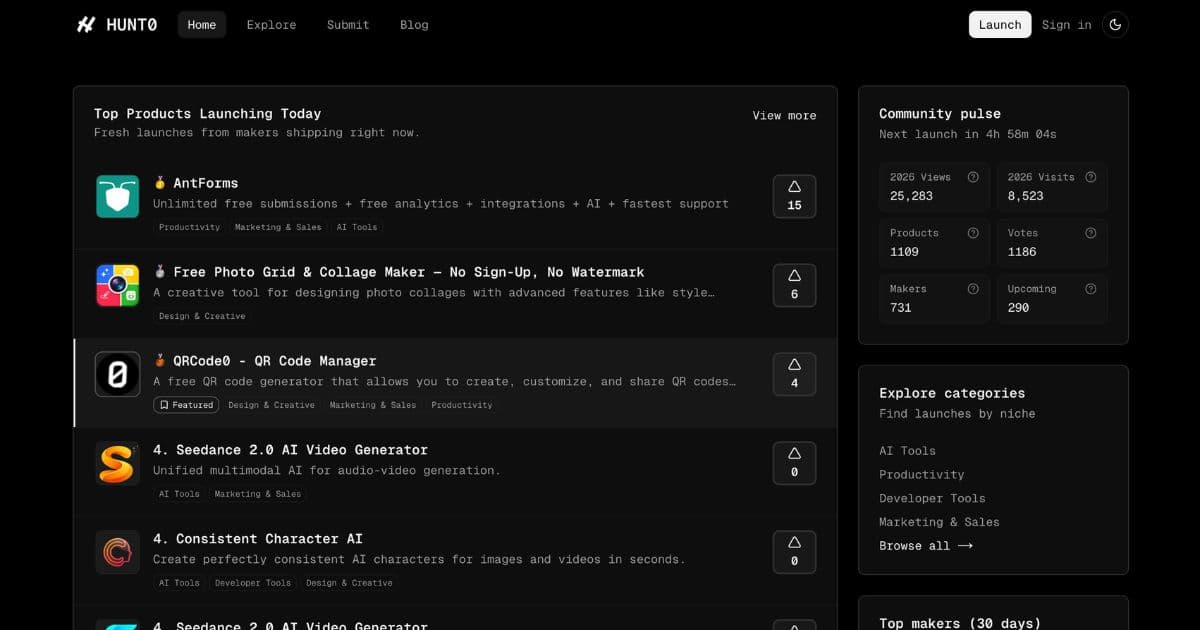Viewport: 1200px width, 630px height.
Task: Upvote QRCode0 - QR Code Manager
Action: (794, 374)
